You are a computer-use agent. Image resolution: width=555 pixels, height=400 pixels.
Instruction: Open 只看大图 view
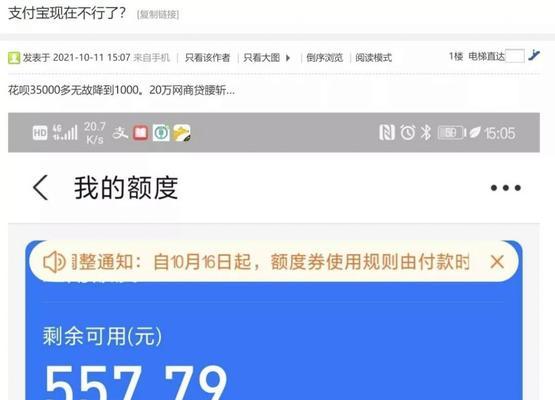(x=262, y=58)
